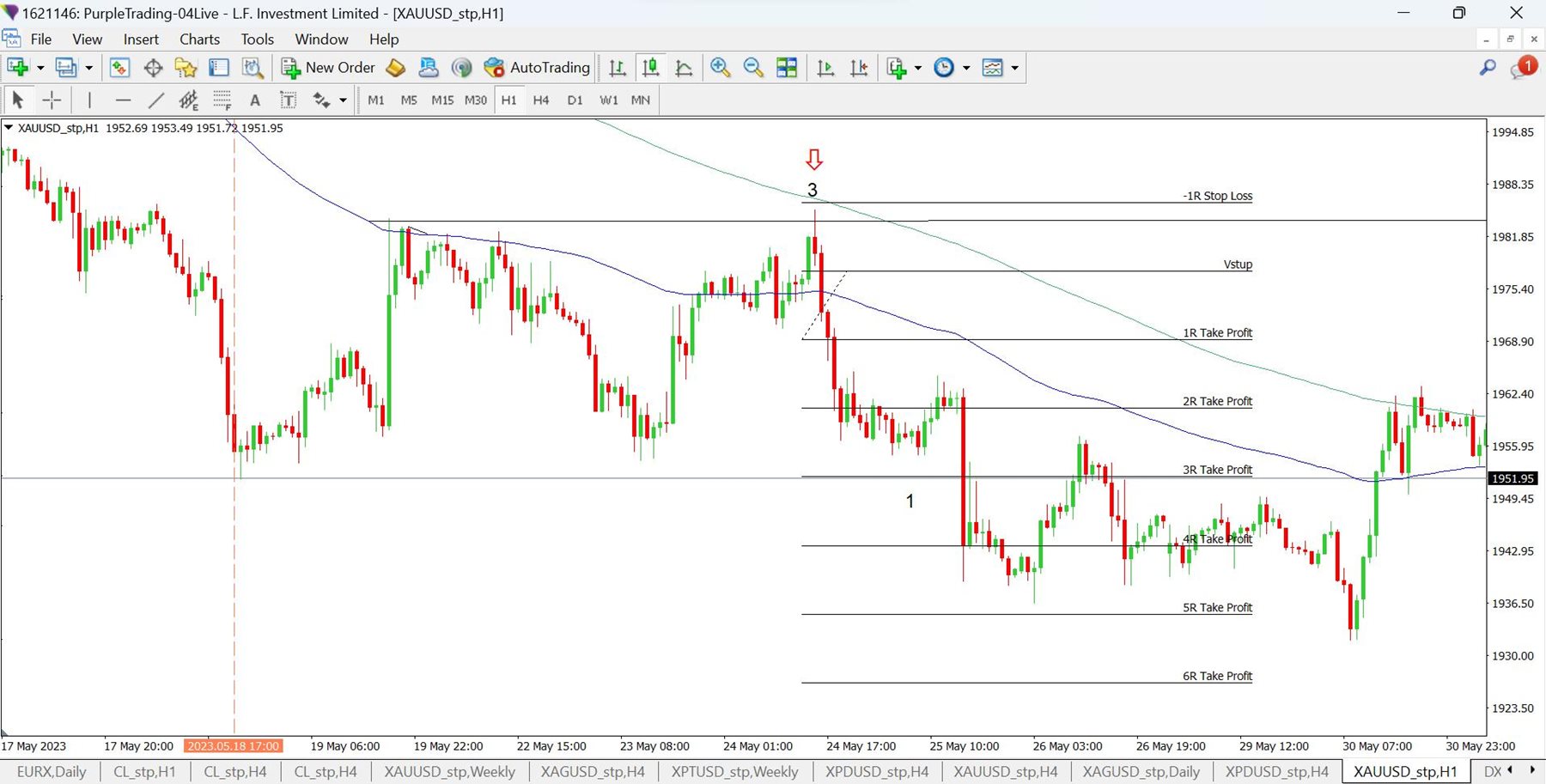
Task: Expand the Profiles dropdown arrow
Action: tap(88, 68)
